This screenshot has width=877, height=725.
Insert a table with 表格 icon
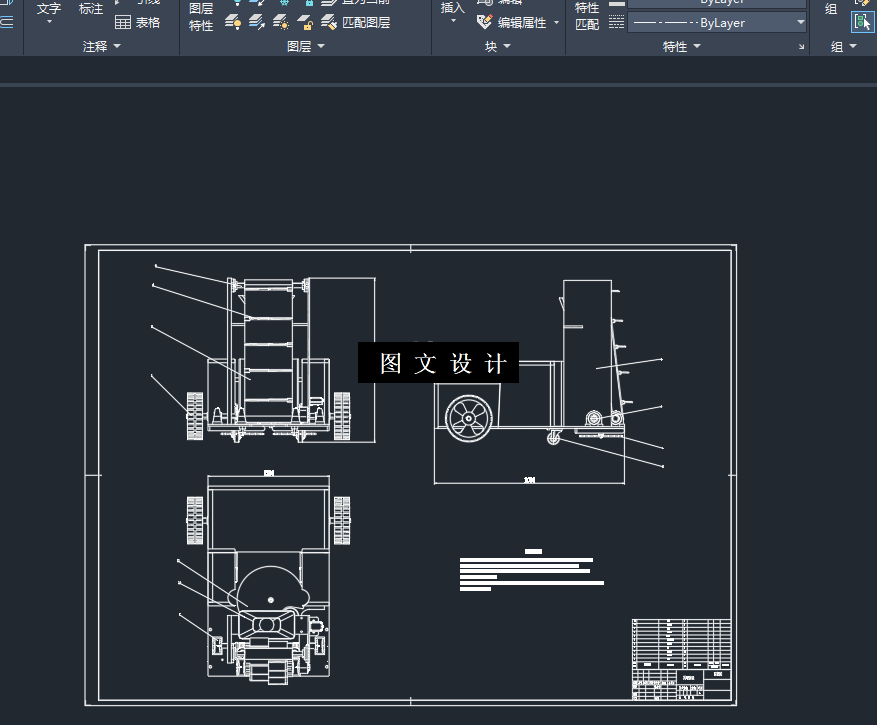click(x=122, y=22)
